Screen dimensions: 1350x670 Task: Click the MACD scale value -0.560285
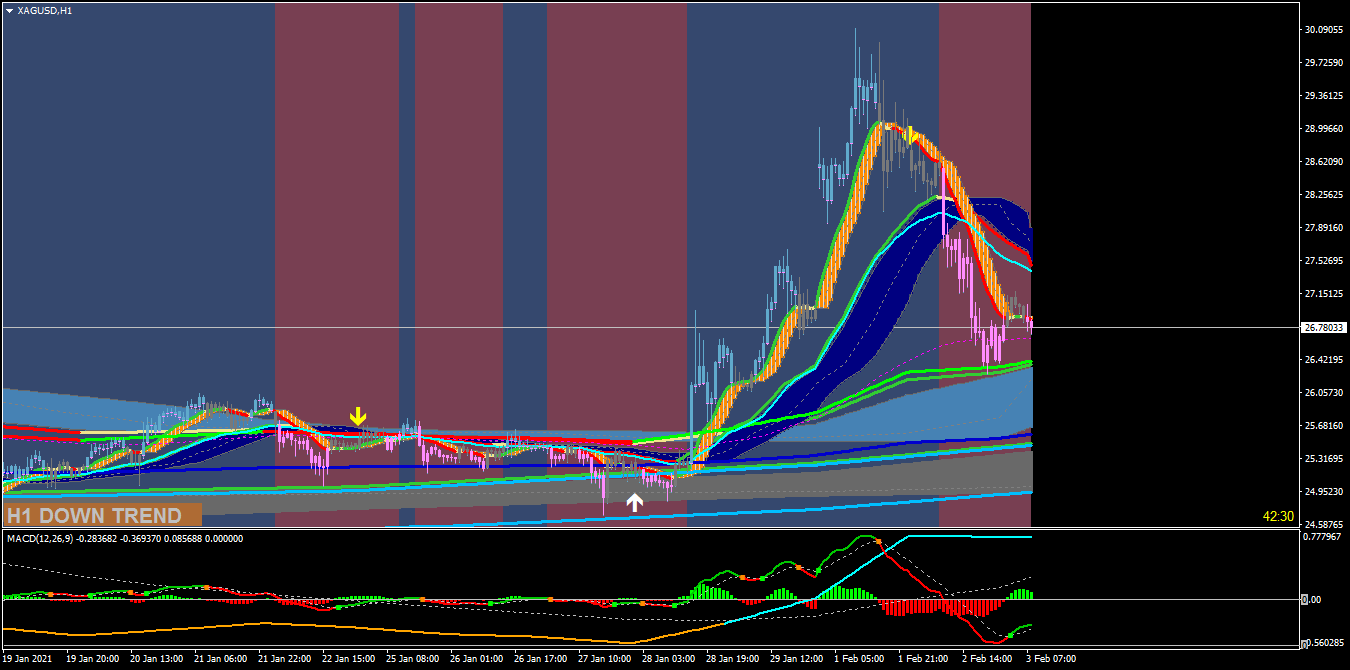[x=1323, y=644]
